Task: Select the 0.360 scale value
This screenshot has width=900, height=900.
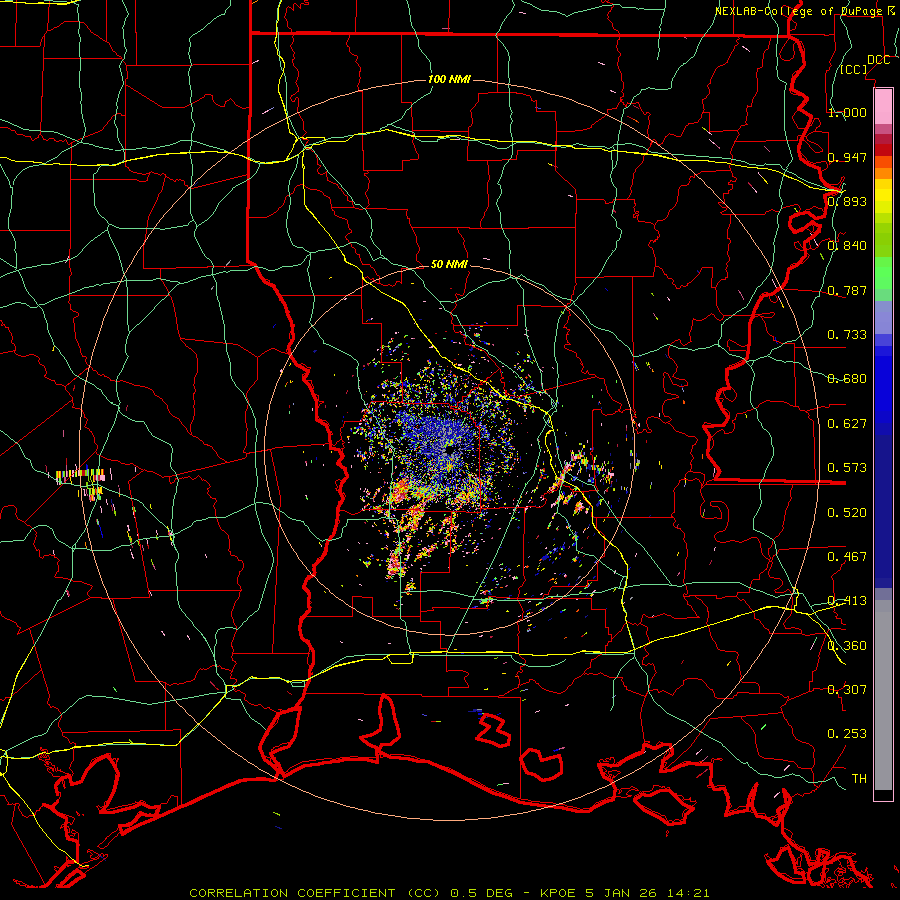Action: 847,645
